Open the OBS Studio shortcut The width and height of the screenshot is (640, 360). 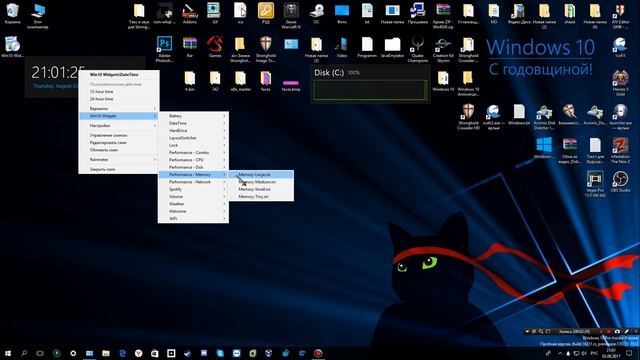coord(620,182)
